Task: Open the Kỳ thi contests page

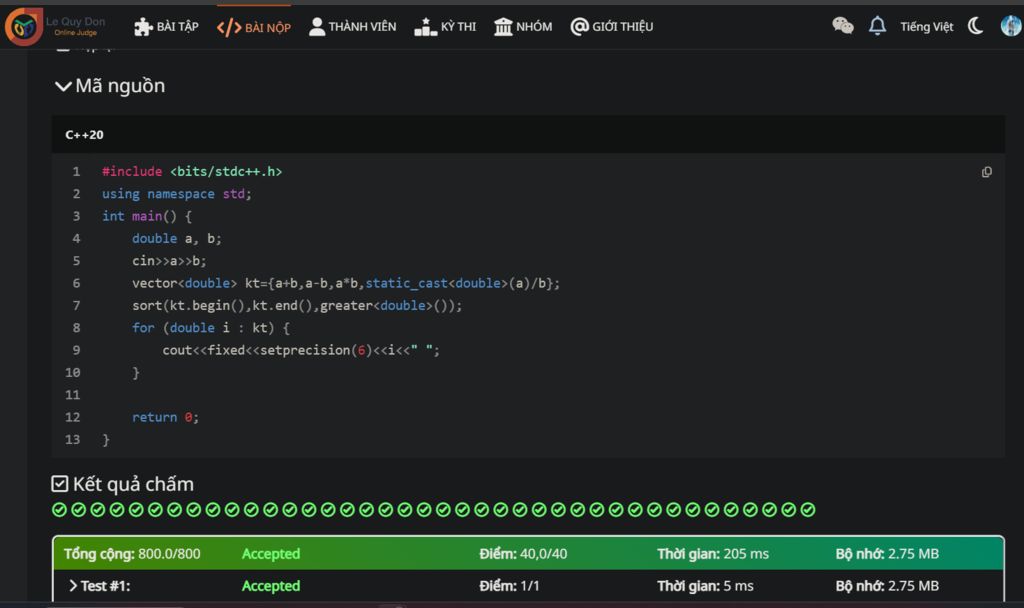Action: click(445, 27)
